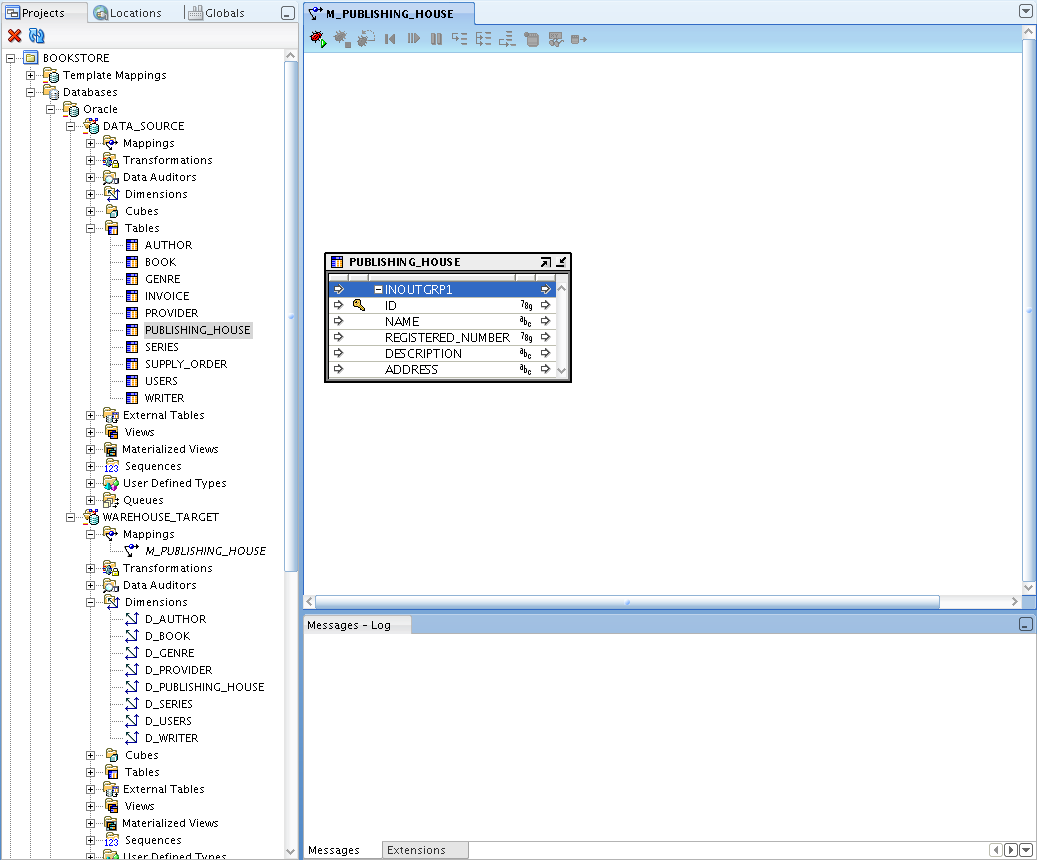Minimize the Projects navigator panel

(x=288, y=13)
